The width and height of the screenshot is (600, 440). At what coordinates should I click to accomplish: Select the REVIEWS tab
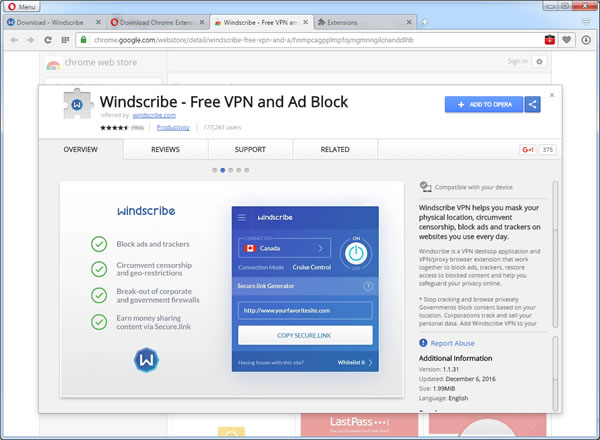click(165, 150)
